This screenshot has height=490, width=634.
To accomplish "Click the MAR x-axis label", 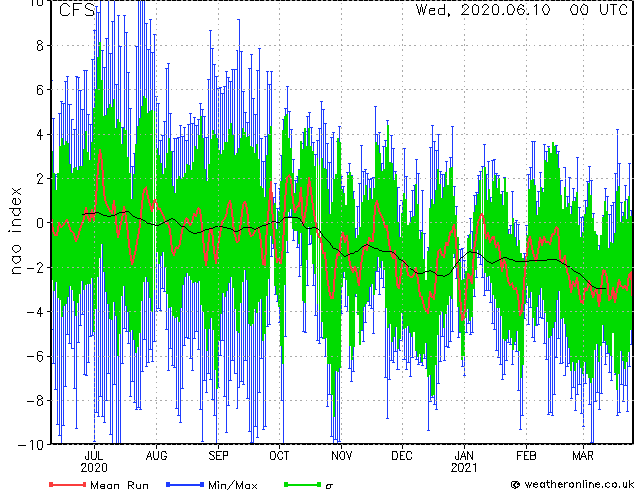I will pos(583,456).
